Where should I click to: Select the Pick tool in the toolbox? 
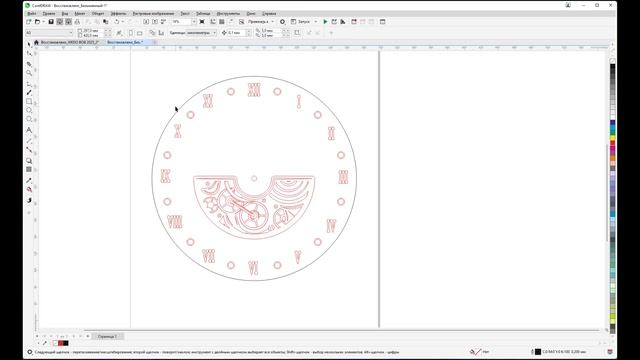coord(29,44)
